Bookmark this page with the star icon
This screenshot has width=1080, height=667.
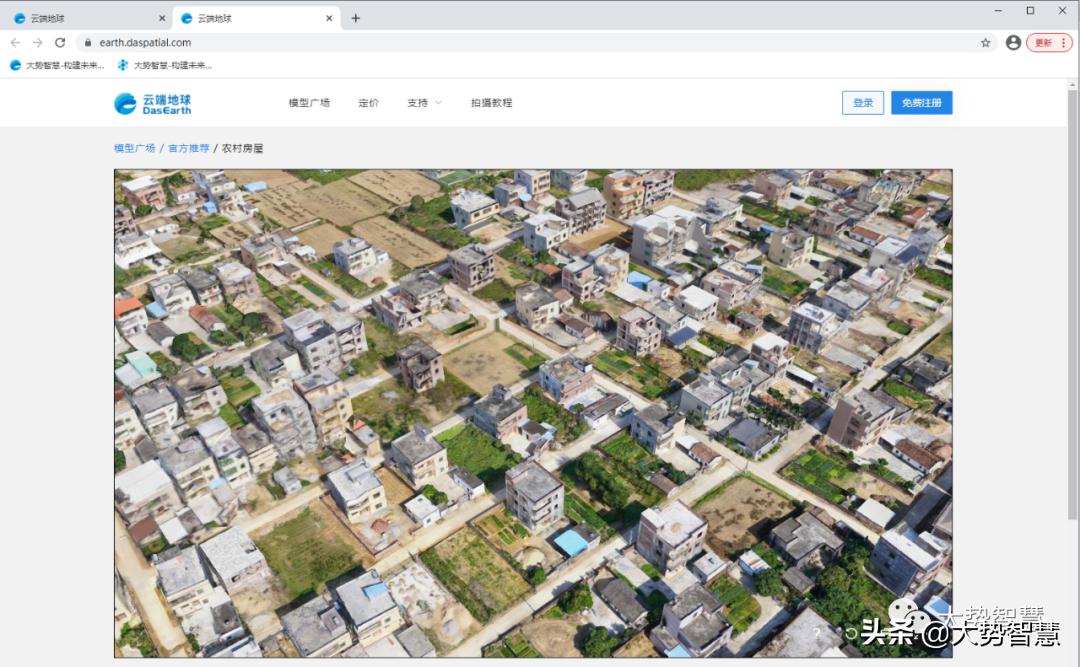(986, 43)
